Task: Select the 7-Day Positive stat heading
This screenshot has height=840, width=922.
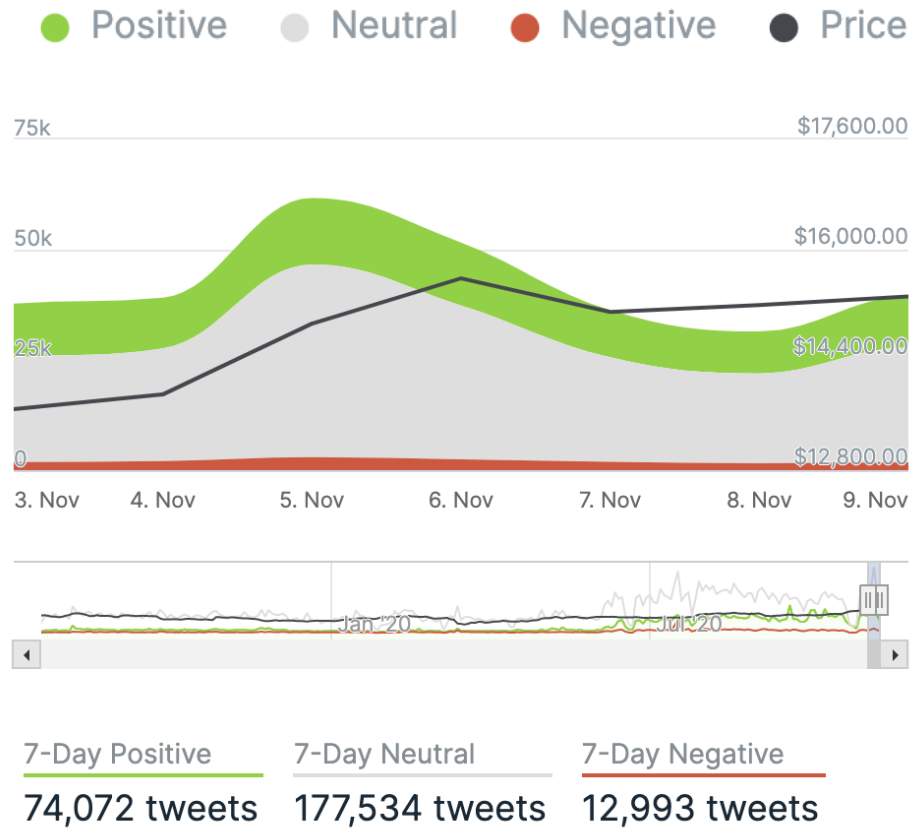Action: [118, 754]
